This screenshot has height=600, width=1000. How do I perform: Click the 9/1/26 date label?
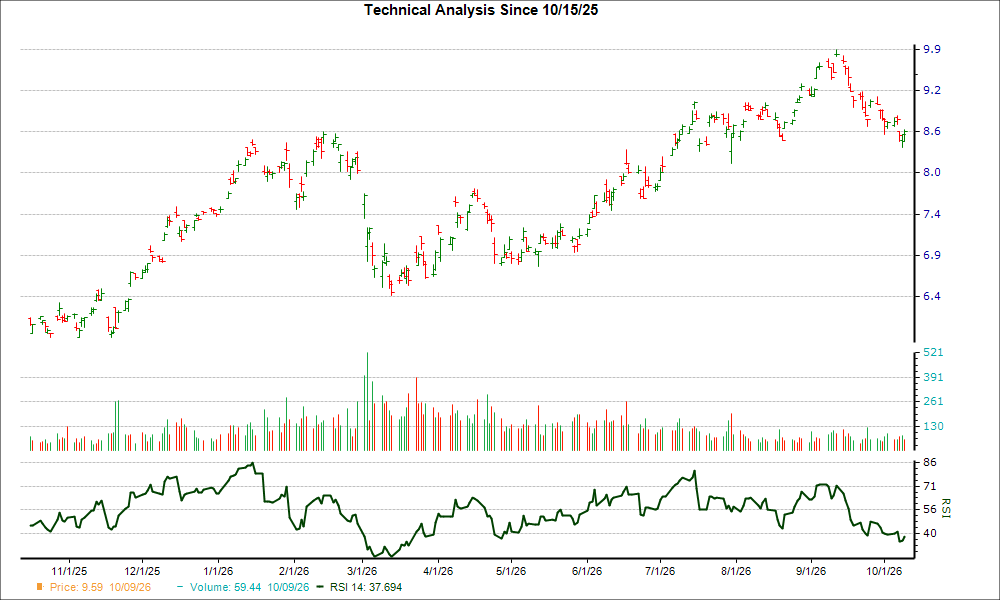[x=811, y=571]
